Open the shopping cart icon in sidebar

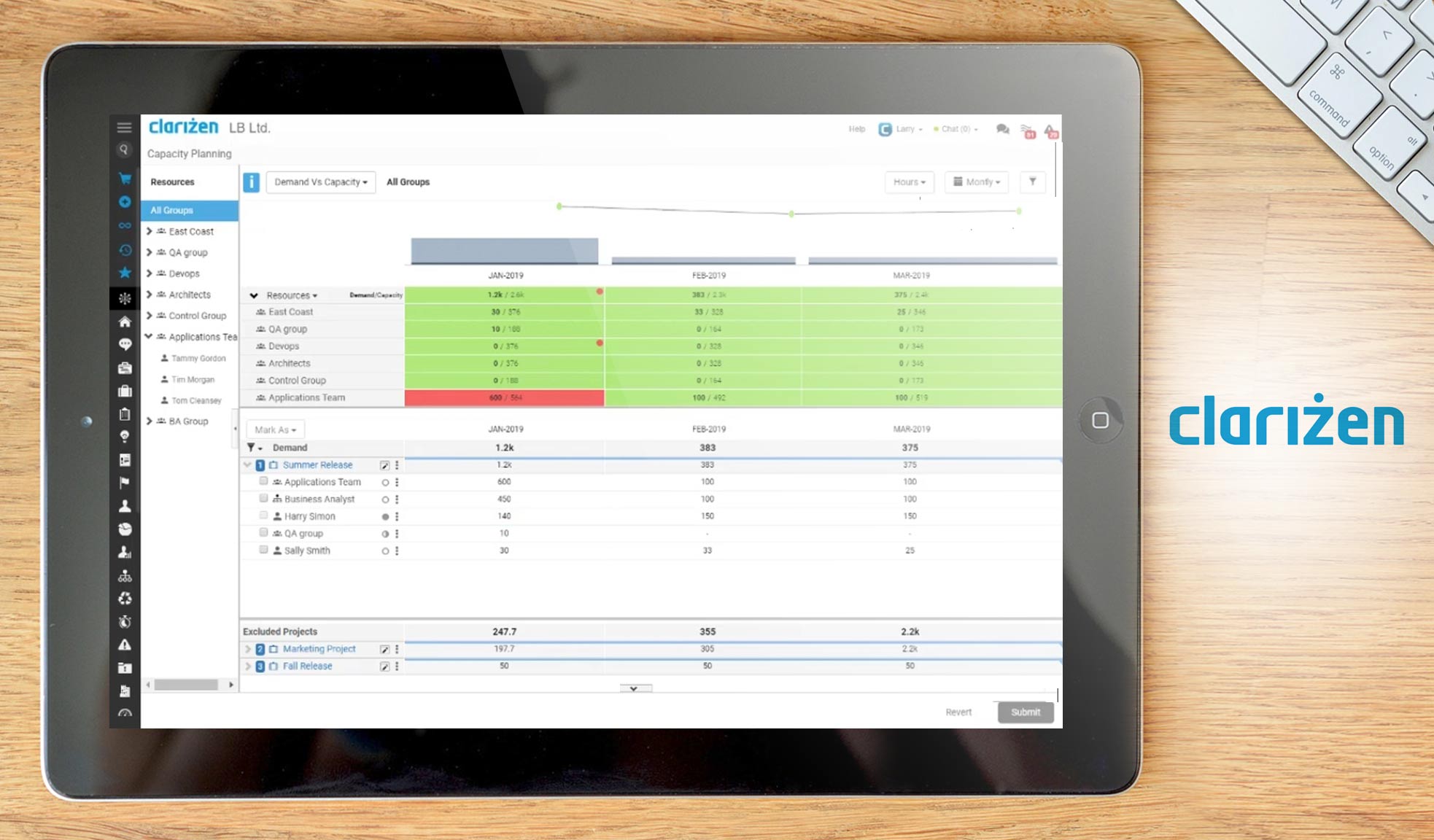tap(125, 177)
